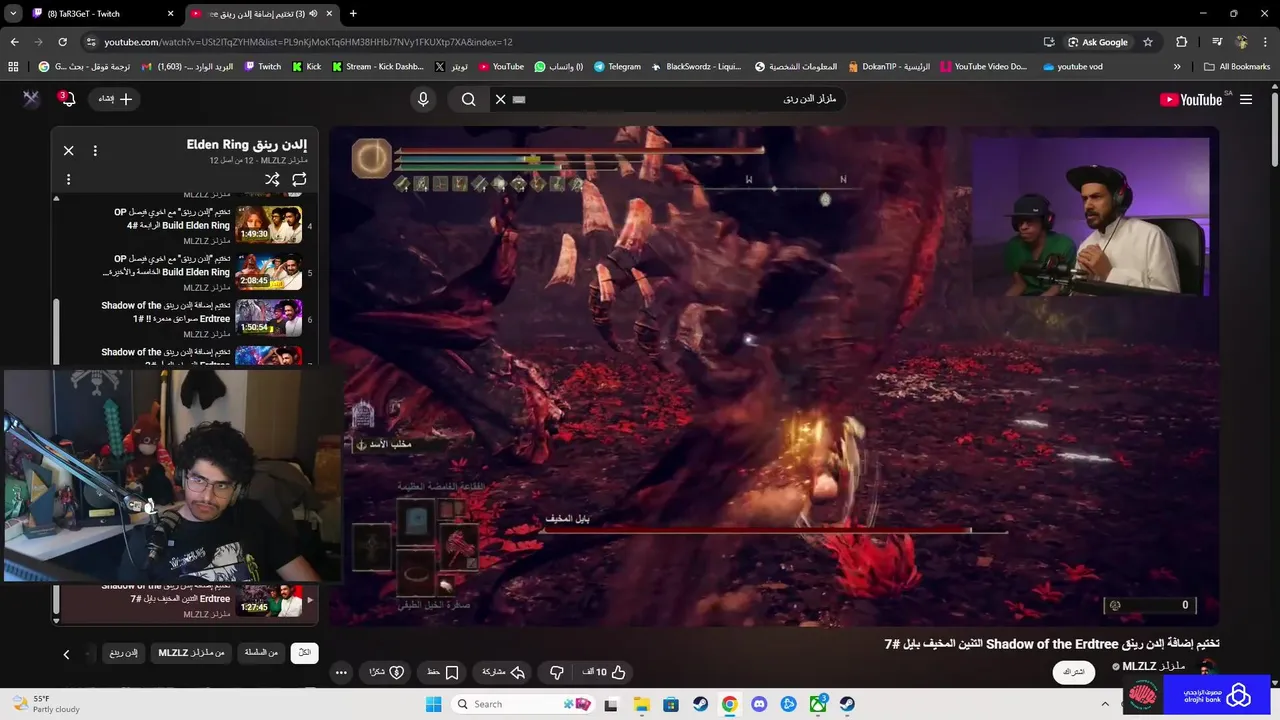Open the All Bookmarks folder
This screenshot has width=1280, height=720.
[x=1237, y=67]
